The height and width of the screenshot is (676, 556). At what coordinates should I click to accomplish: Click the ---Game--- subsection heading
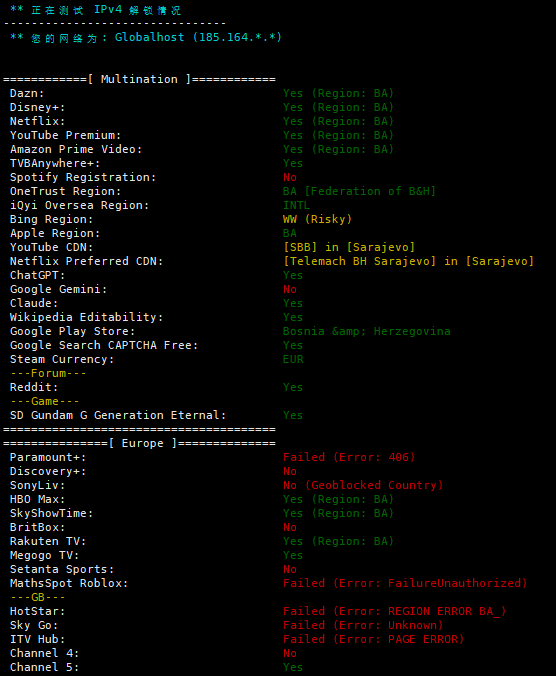point(45,401)
